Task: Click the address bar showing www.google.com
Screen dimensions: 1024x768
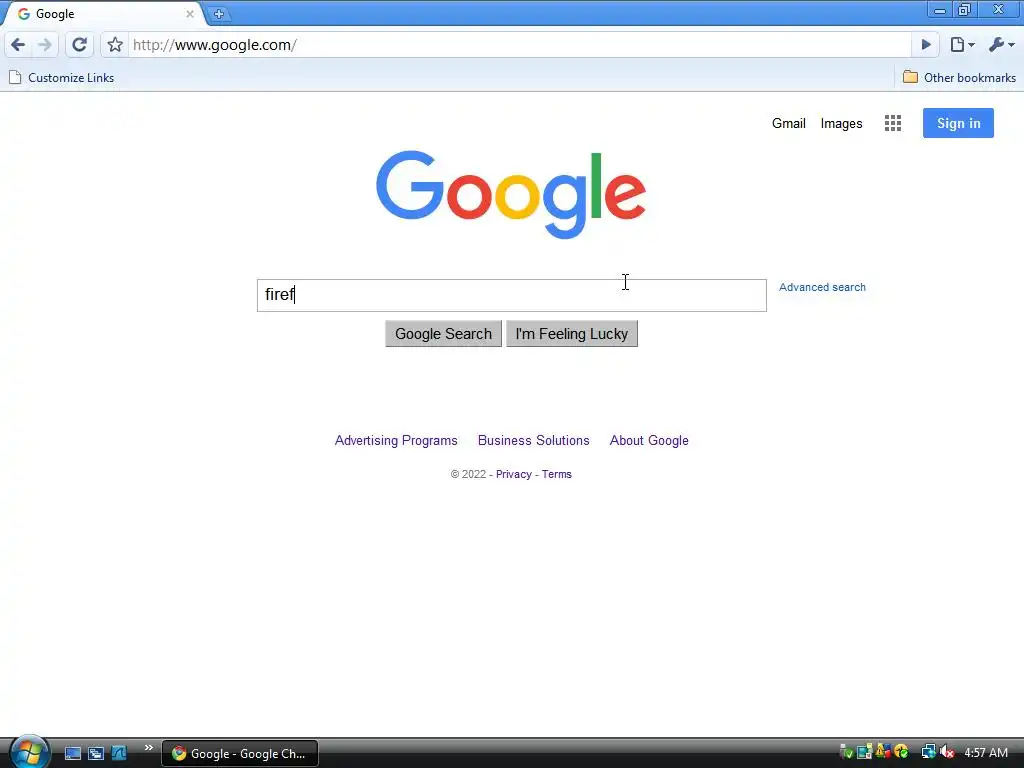Action: [x=520, y=44]
